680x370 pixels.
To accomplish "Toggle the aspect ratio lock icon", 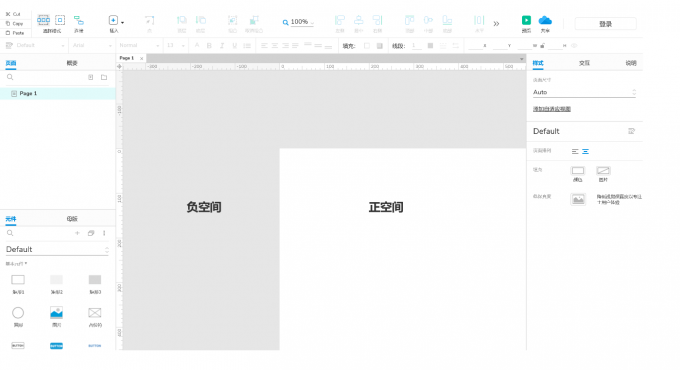I will click(x=543, y=46).
